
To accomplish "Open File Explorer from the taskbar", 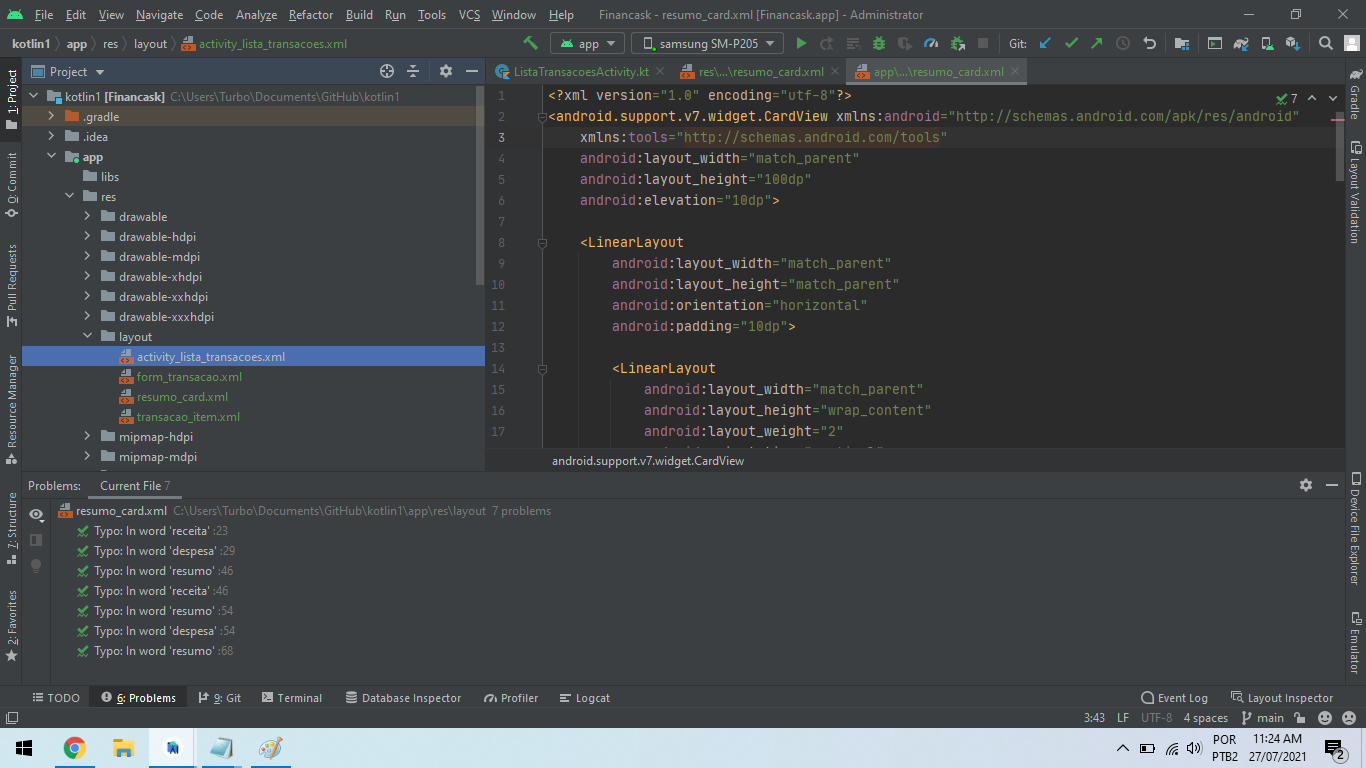I will tap(123, 748).
